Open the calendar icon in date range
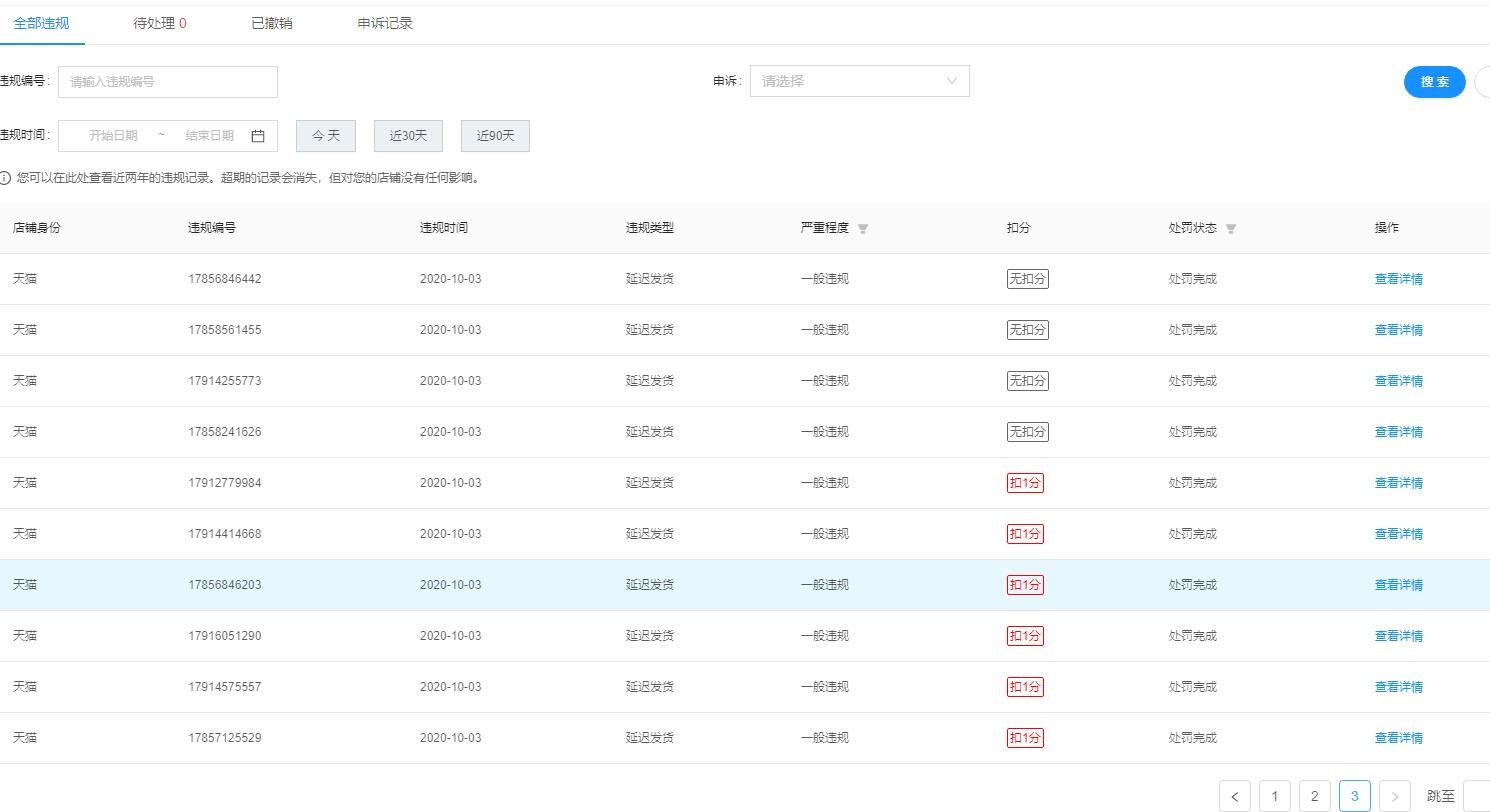The height and width of the screenshot is (812, 1490). click(x=258, y=136)
